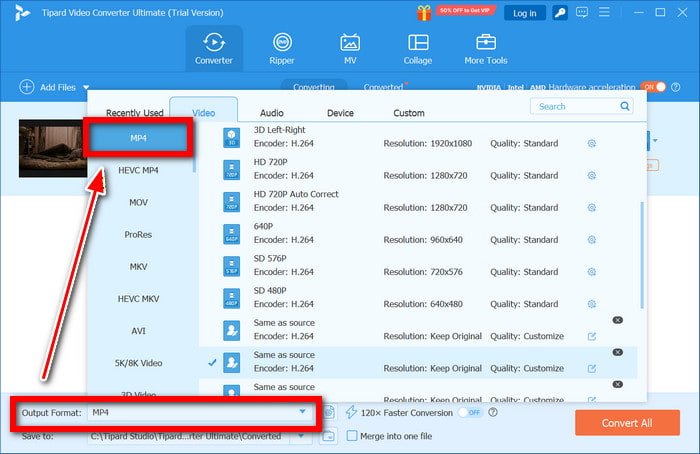Select MKV from the format list
Viewport: 700px width, 454px height.
click(138, 267)
